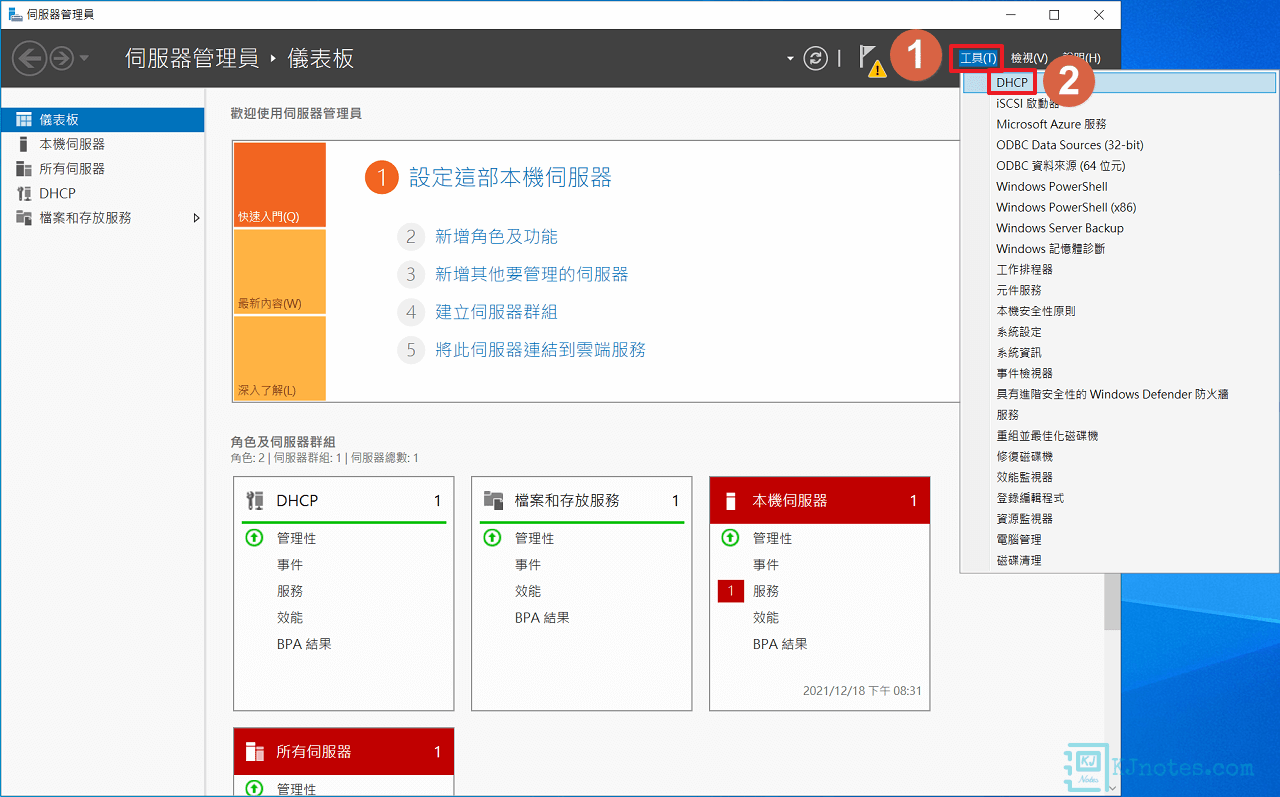Image resolution: width=1280 pixels, height=797 pixels.
Task: Open dropdown arrow beside the refresh icon
Action: point(790,58)
